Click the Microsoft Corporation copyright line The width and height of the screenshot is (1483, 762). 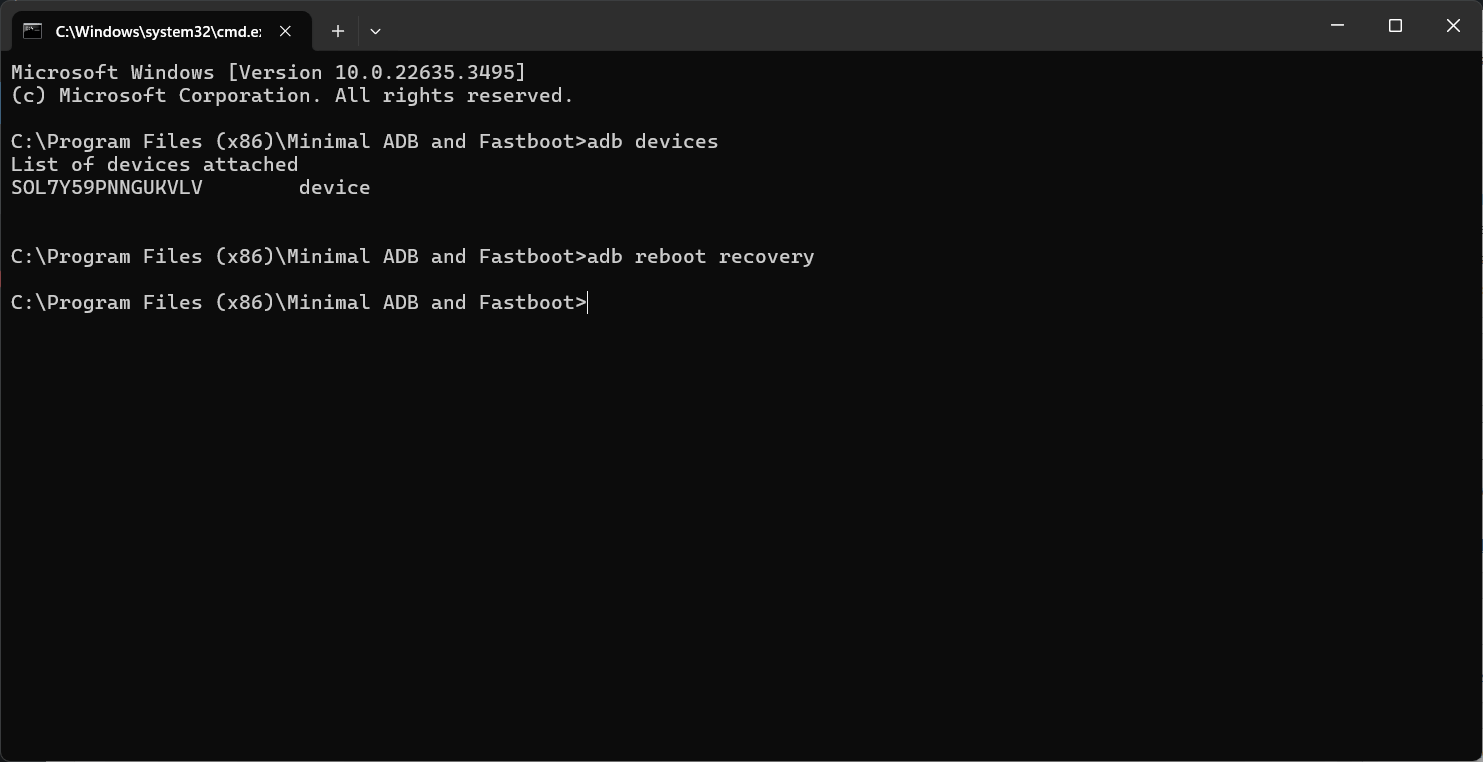pos(290,95)
